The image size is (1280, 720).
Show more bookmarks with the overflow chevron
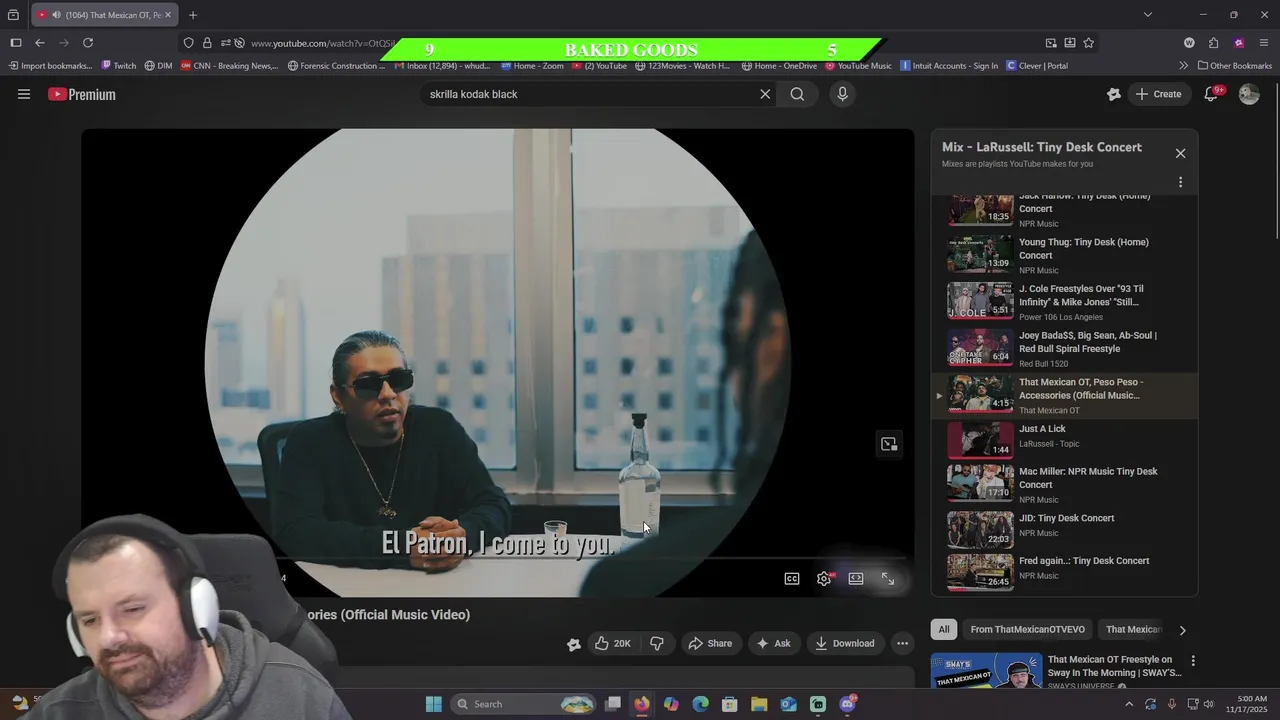click(x=1183, y=66)
